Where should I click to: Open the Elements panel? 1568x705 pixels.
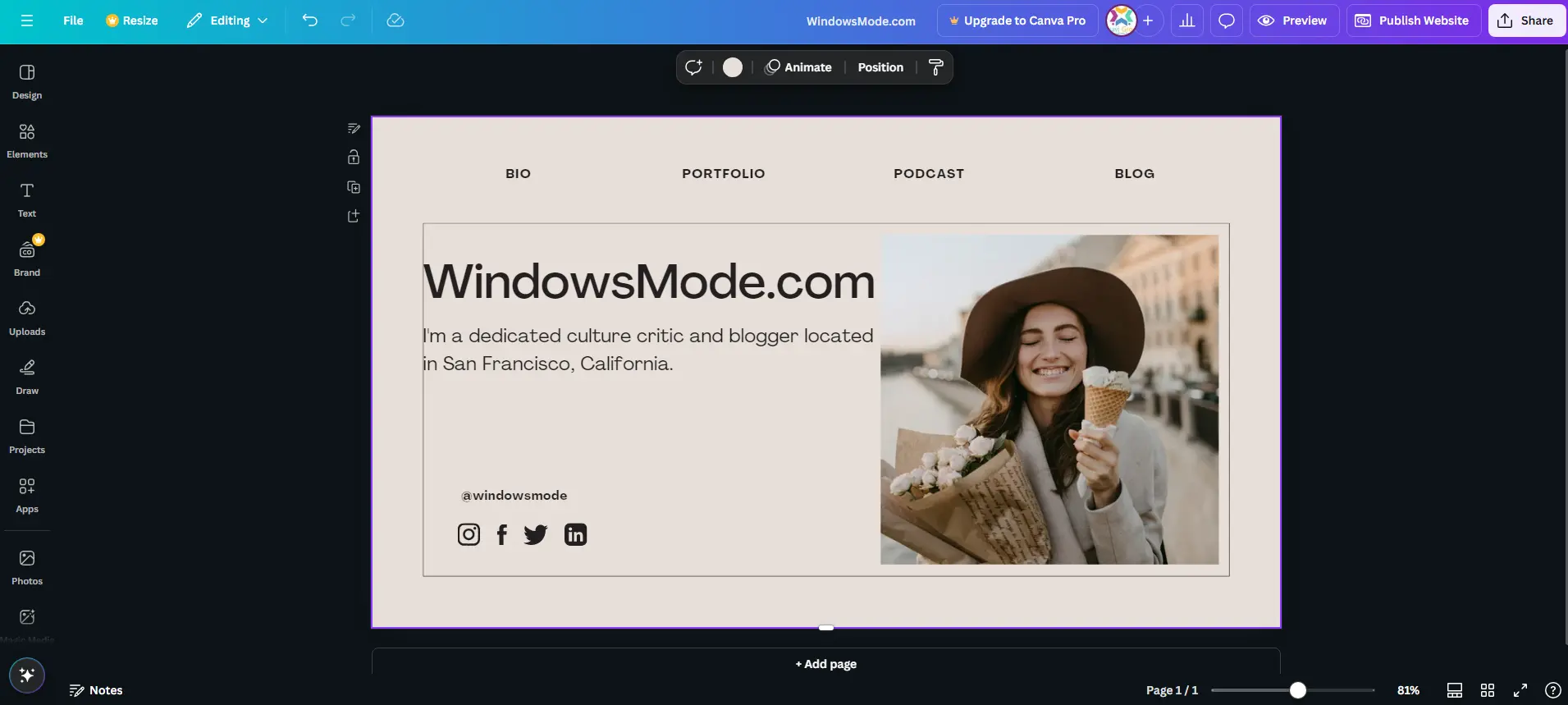pyautogui.click(x=27, y=141)
